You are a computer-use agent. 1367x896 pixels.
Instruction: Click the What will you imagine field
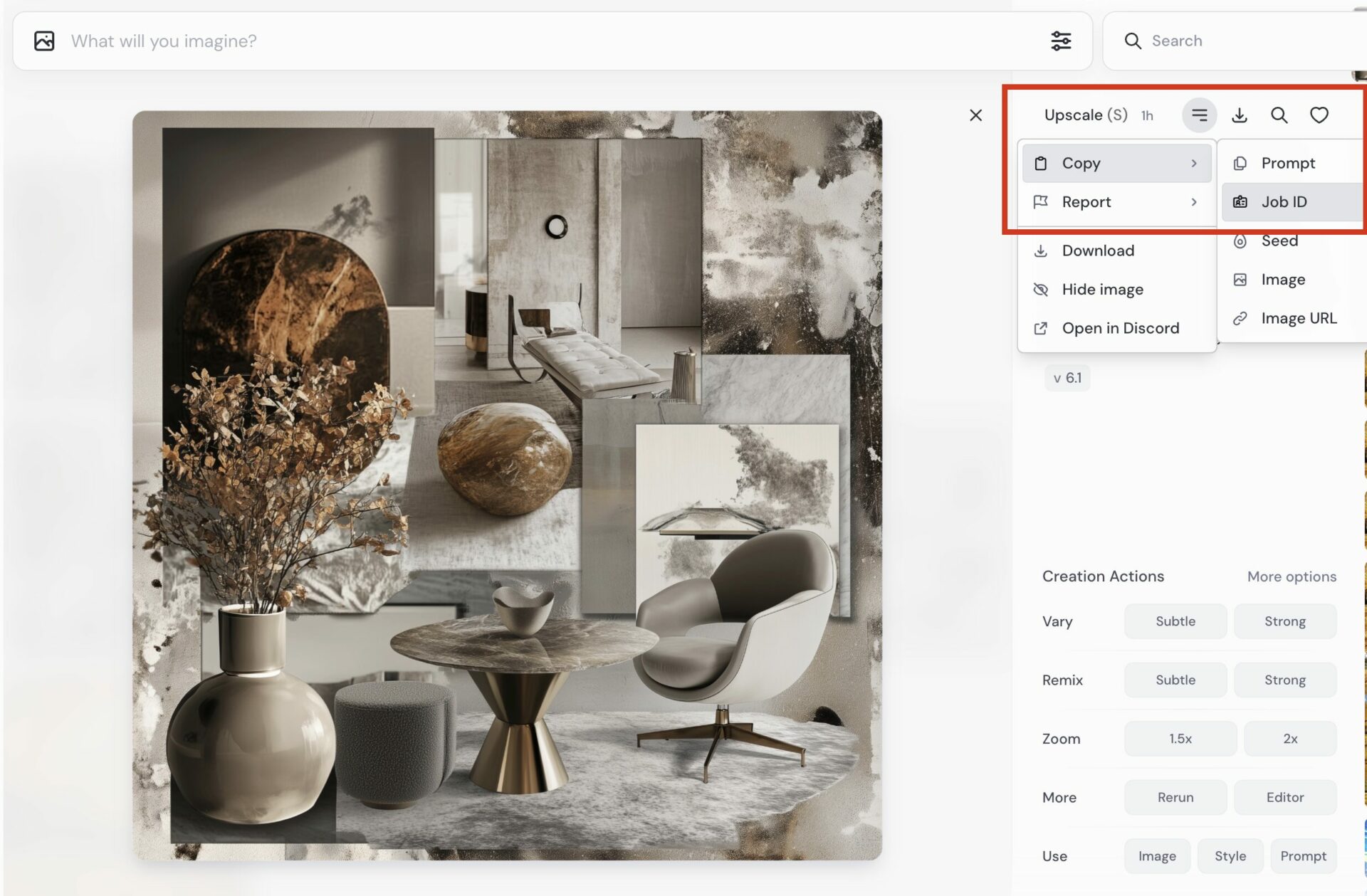(498, 41)
